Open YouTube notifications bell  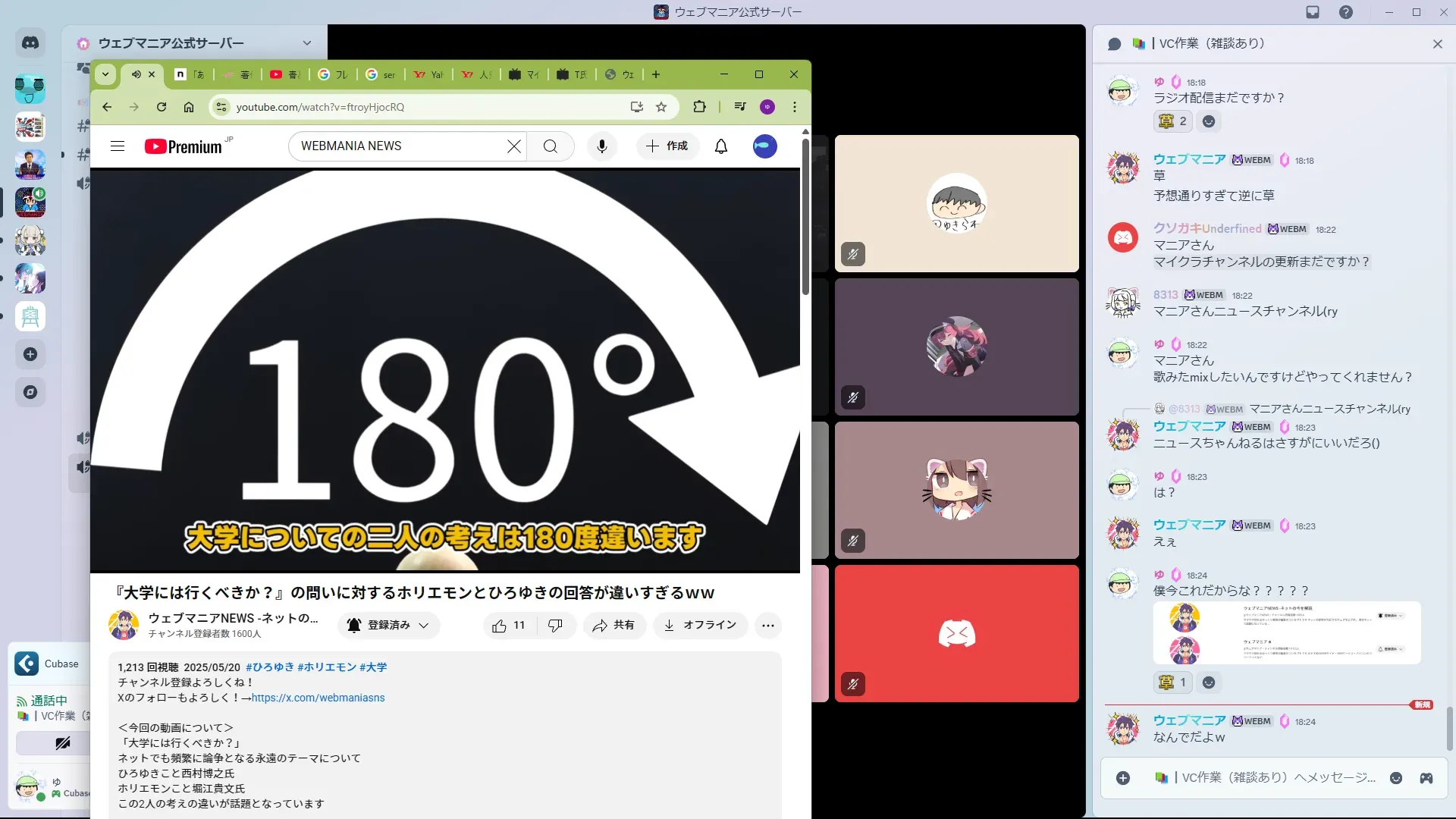point(720,146)
